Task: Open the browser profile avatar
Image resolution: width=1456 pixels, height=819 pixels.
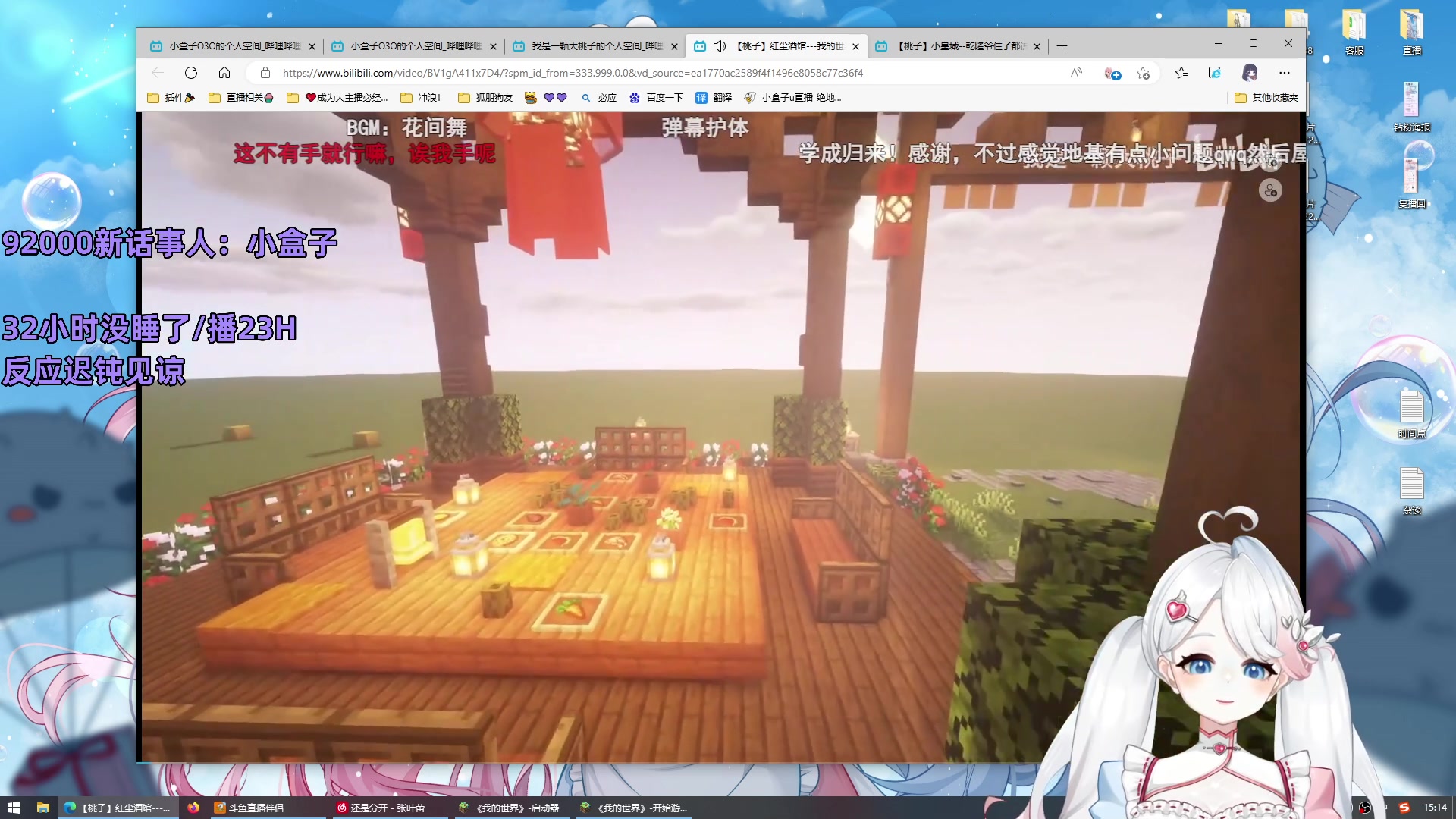Action: pos(1250,73)
